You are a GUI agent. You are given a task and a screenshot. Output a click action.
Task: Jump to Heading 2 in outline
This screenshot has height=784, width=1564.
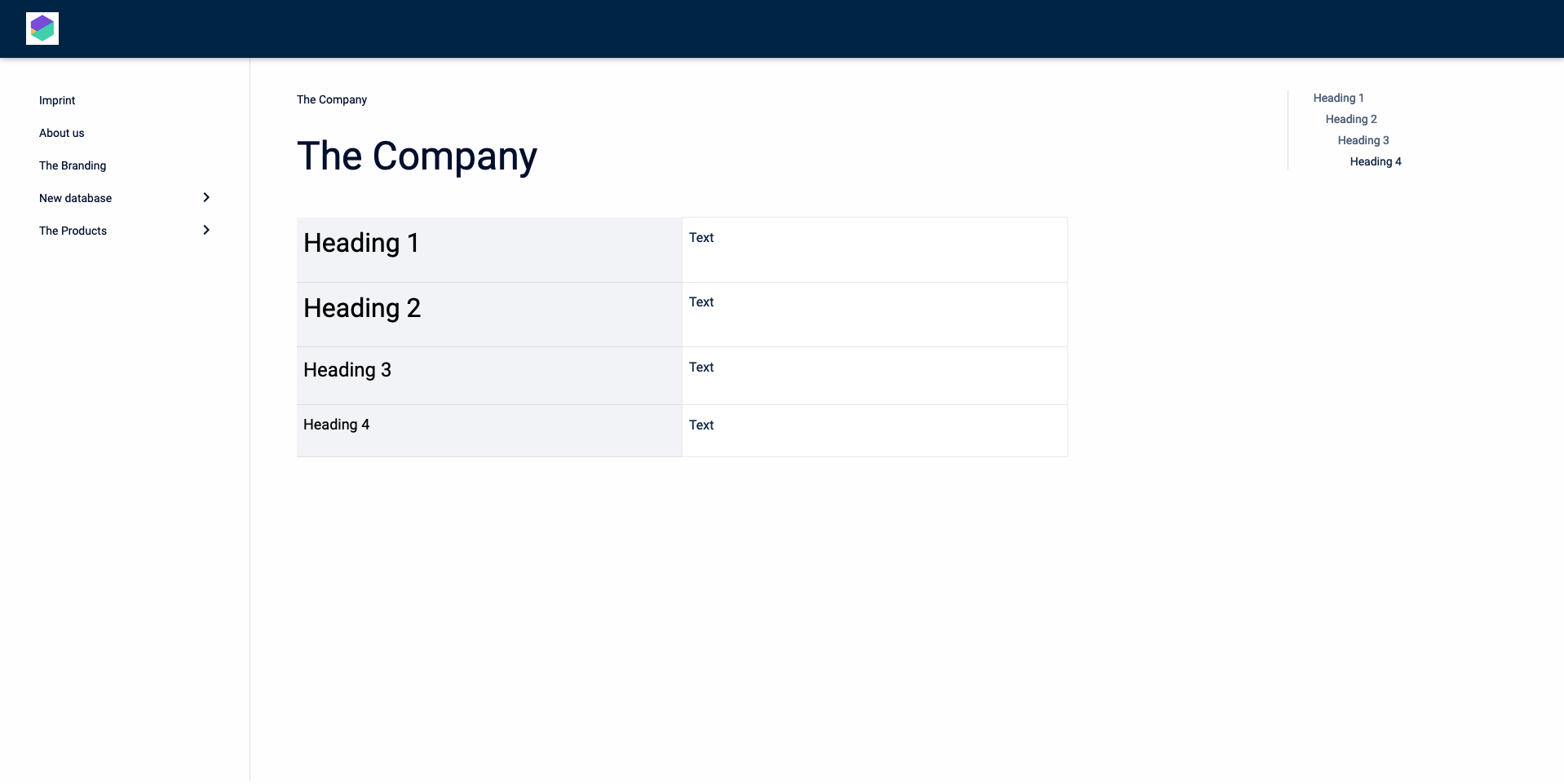pyautogui.click(x=1350, y=119)
